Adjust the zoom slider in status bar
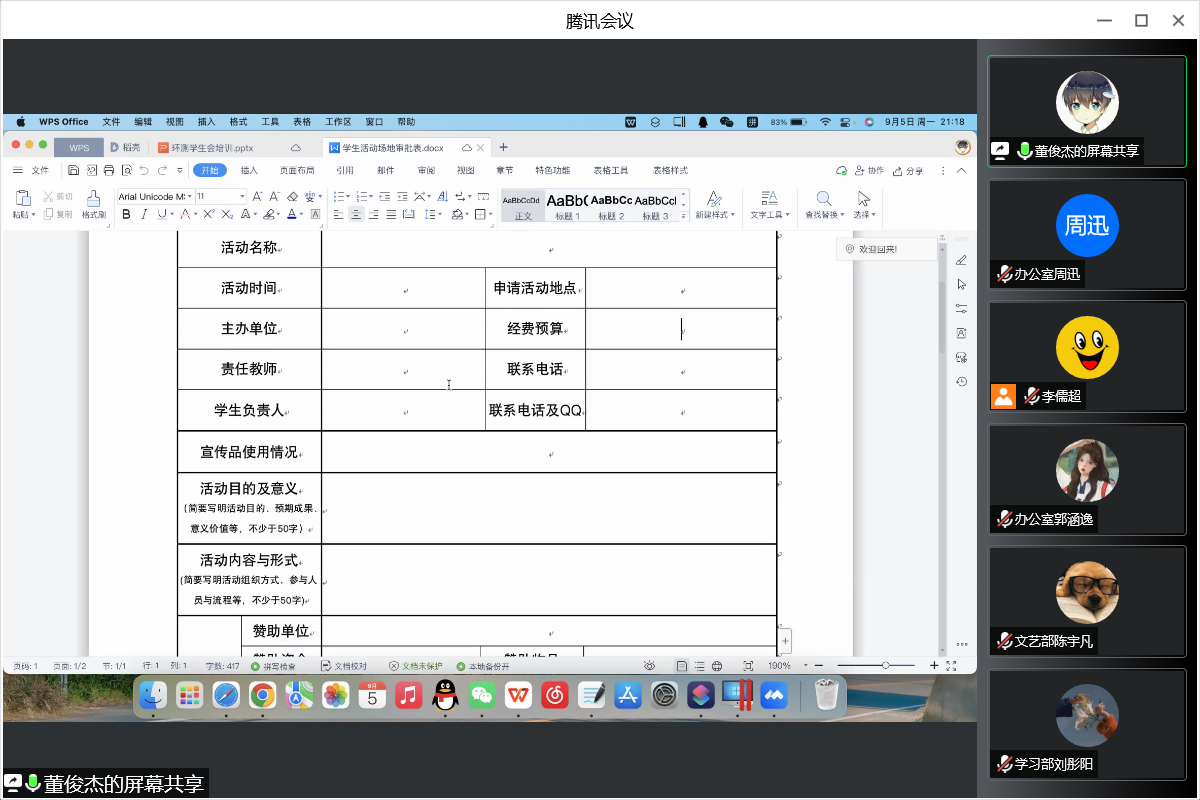1200x800 pixels. click(885, 666)
